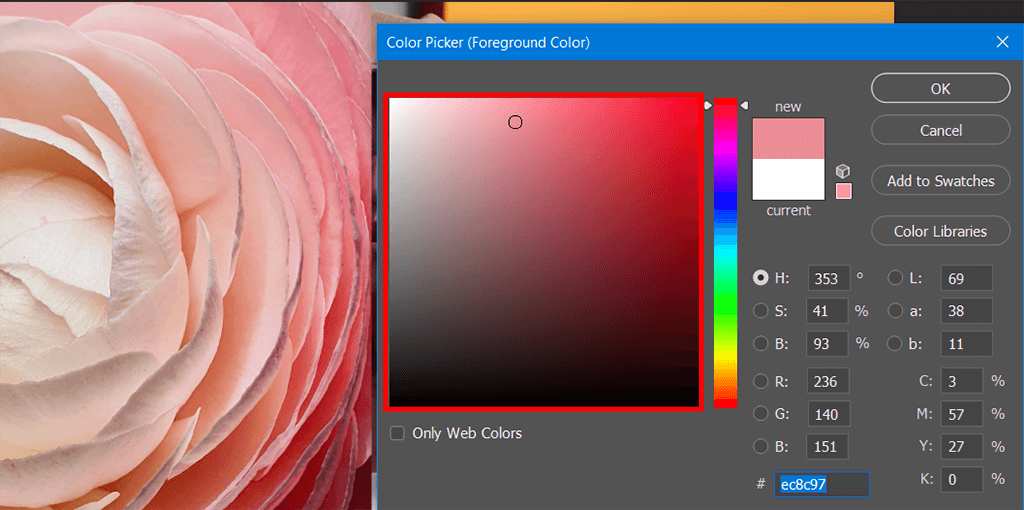Open Color Libraries
Image resolution: width=1024 pixels, height=510 pixels.
pyautogui.click(x=940, y=231)
